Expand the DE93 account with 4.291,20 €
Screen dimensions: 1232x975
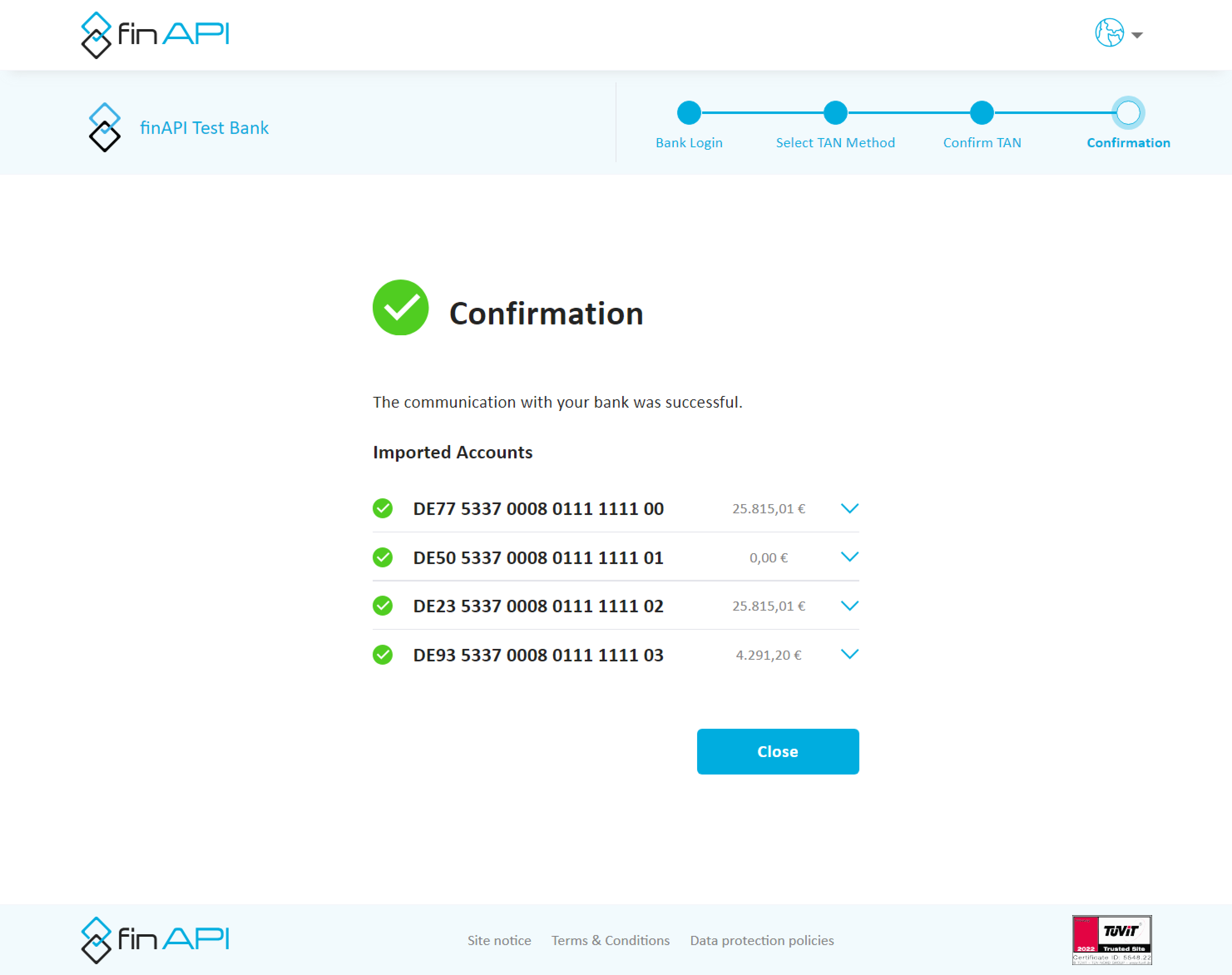pos(849,654)
